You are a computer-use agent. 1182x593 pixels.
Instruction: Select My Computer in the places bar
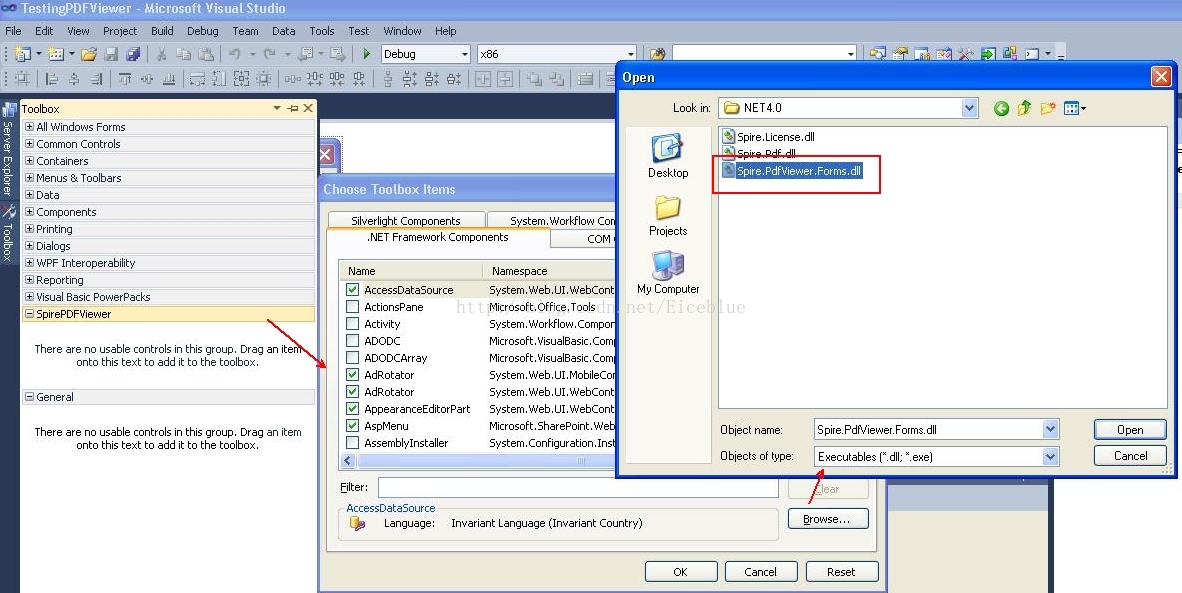(668, 272)
